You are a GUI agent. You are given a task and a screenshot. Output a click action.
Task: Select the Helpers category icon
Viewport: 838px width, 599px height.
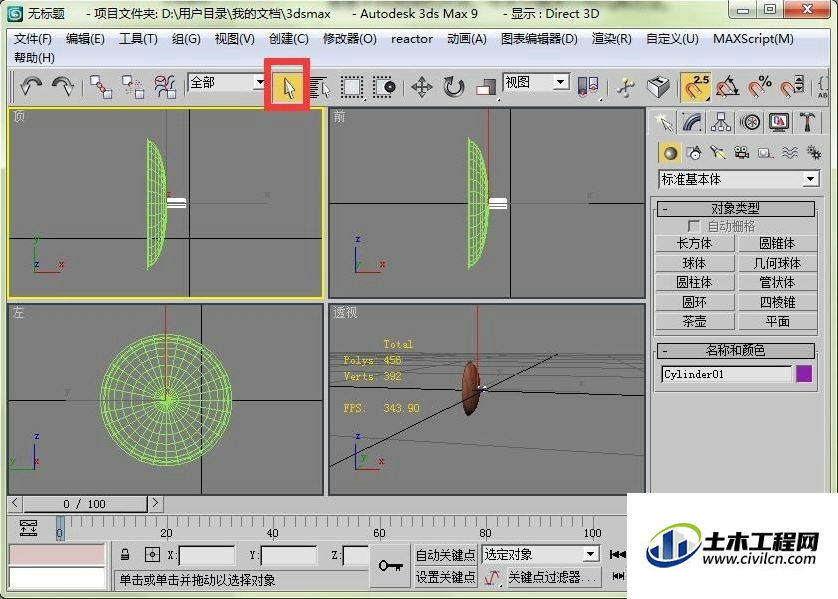click(766, 153)
